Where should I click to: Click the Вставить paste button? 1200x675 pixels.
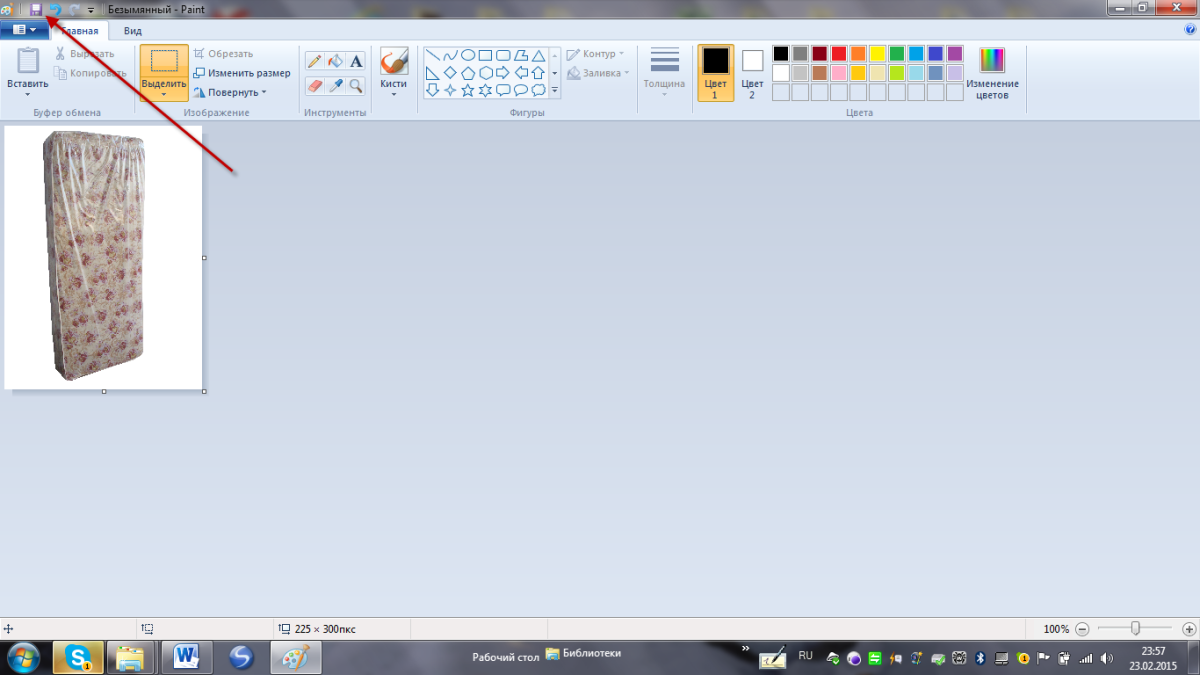pyautogui.click(x=27, y=73)
